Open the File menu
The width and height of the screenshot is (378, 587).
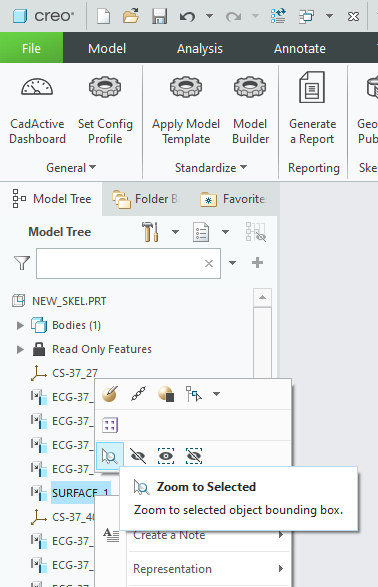point(31,48)
